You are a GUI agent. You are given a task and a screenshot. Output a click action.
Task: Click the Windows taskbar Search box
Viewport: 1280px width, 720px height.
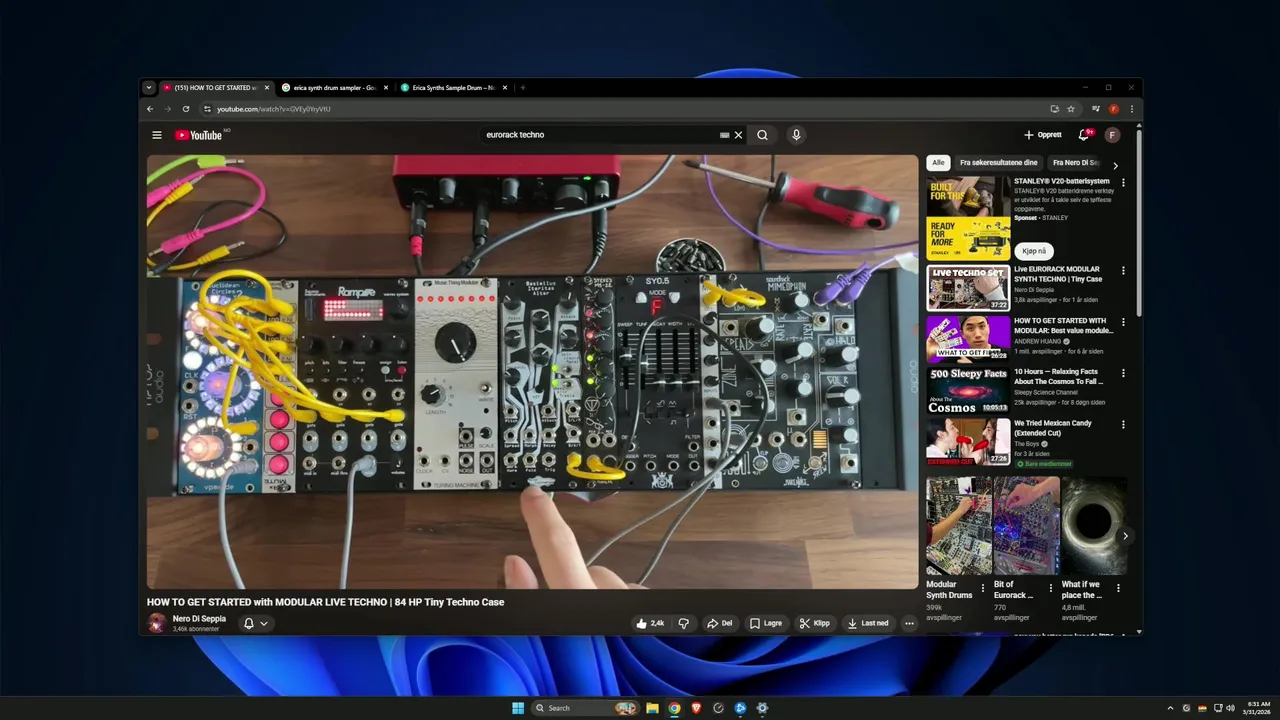pyautogui.click(x=585, y=708)
